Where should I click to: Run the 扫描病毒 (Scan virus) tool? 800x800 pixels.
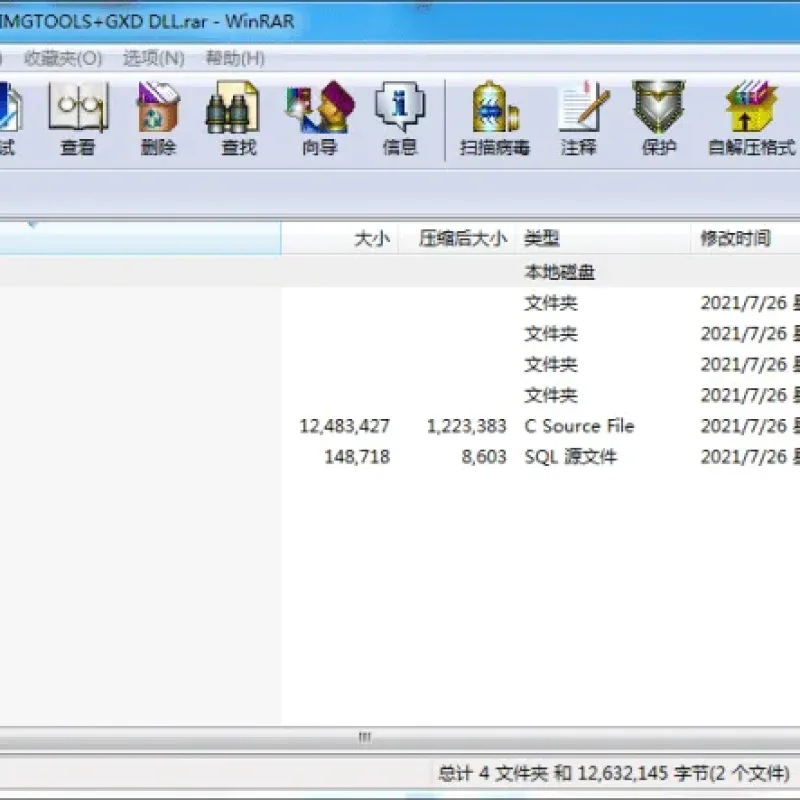pyautogui.click(x=495, y=119)
